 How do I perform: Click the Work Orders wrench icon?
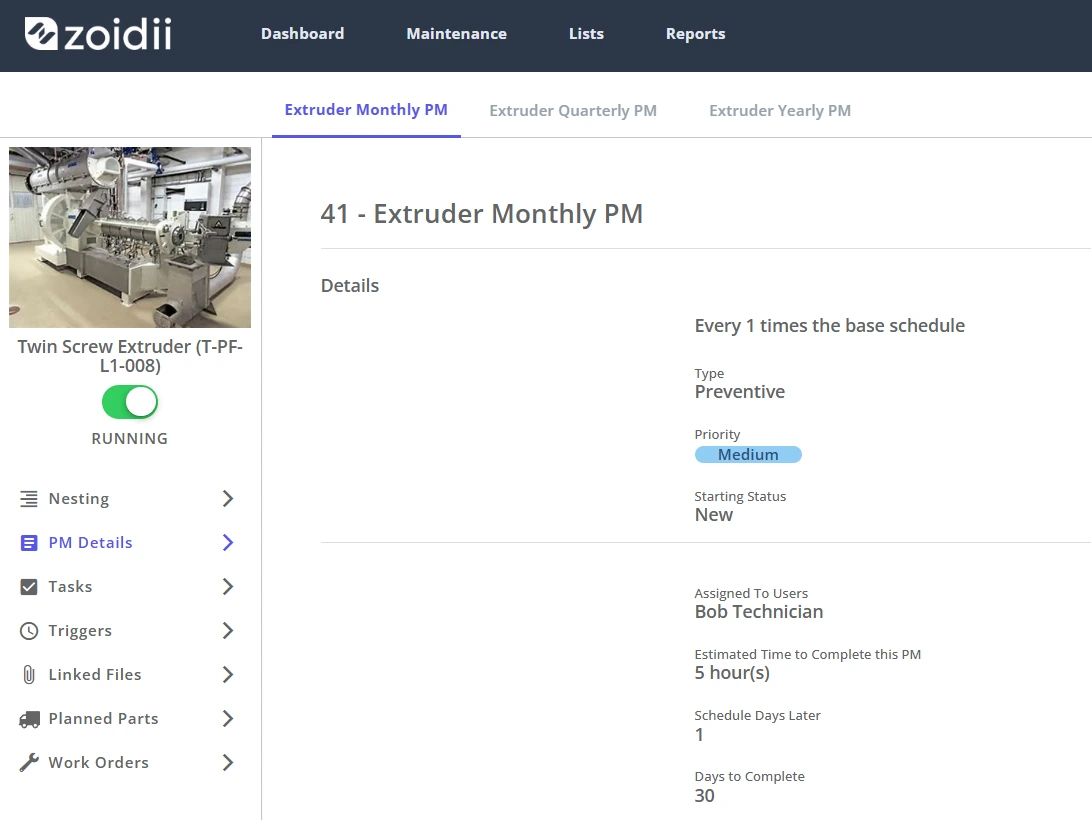click(29, 763)
